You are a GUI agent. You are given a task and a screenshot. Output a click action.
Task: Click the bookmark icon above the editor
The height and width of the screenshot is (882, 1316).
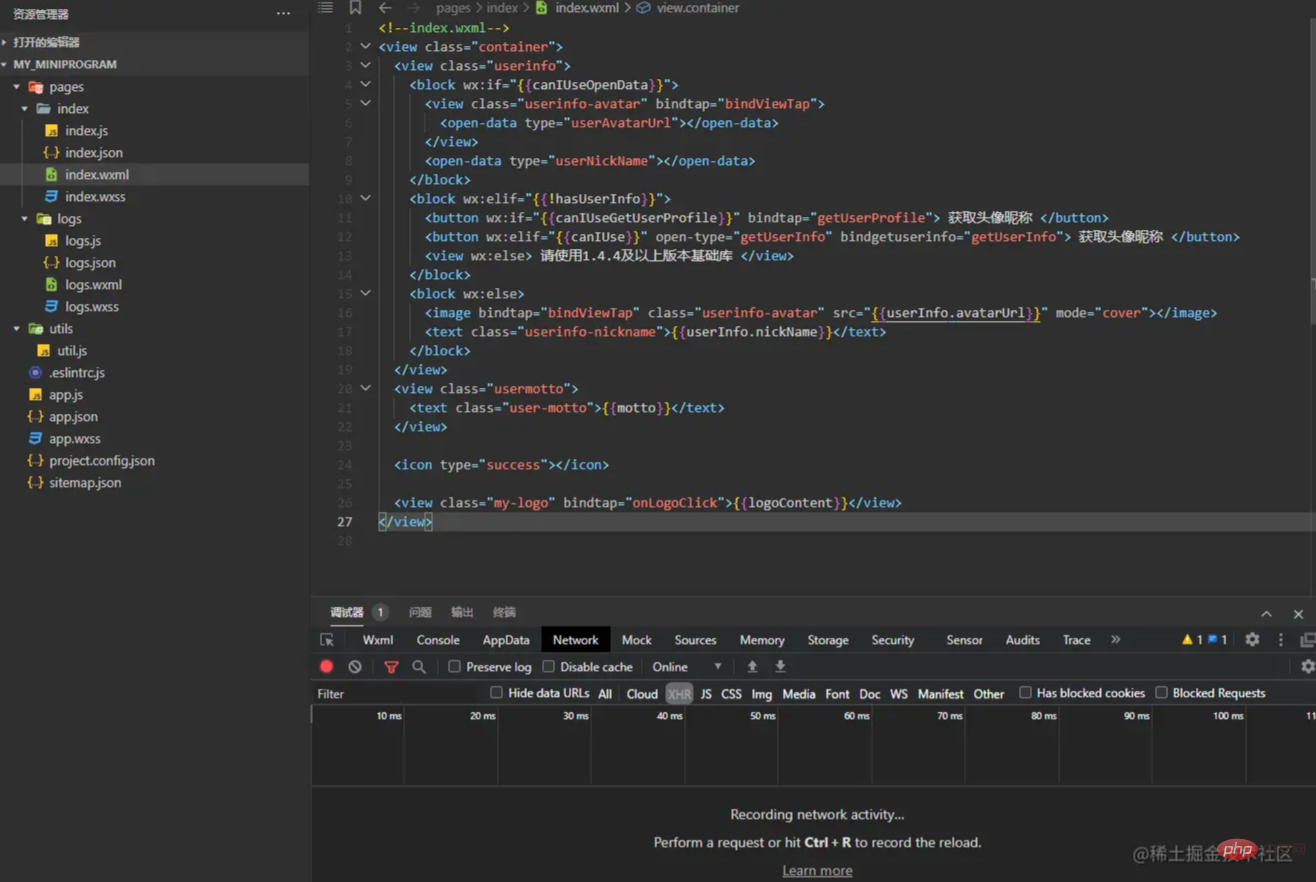(x=355, y=8)
